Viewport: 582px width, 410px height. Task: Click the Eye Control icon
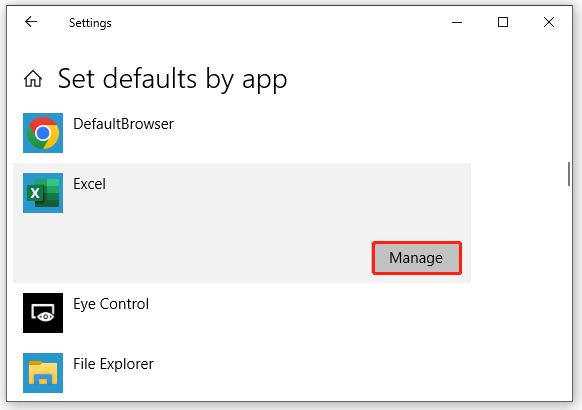43,313
